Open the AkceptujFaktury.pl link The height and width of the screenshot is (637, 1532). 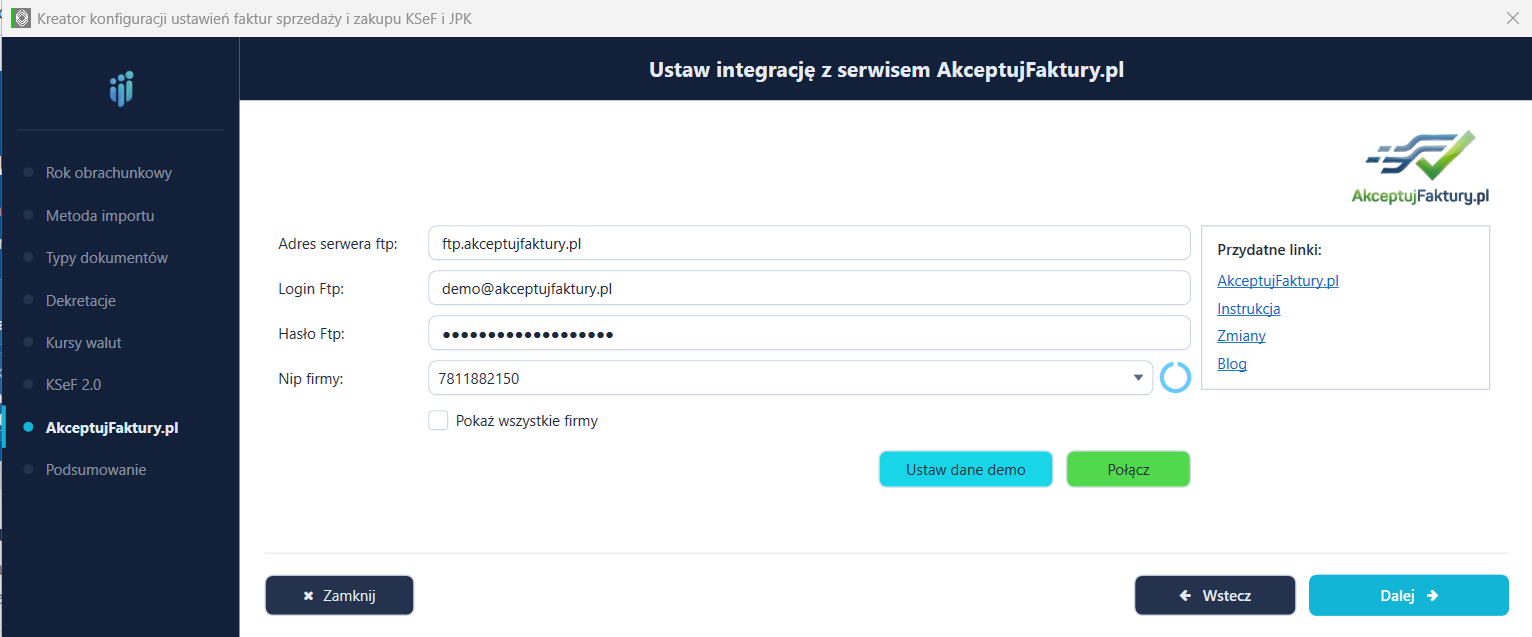tap(1278, 281)
